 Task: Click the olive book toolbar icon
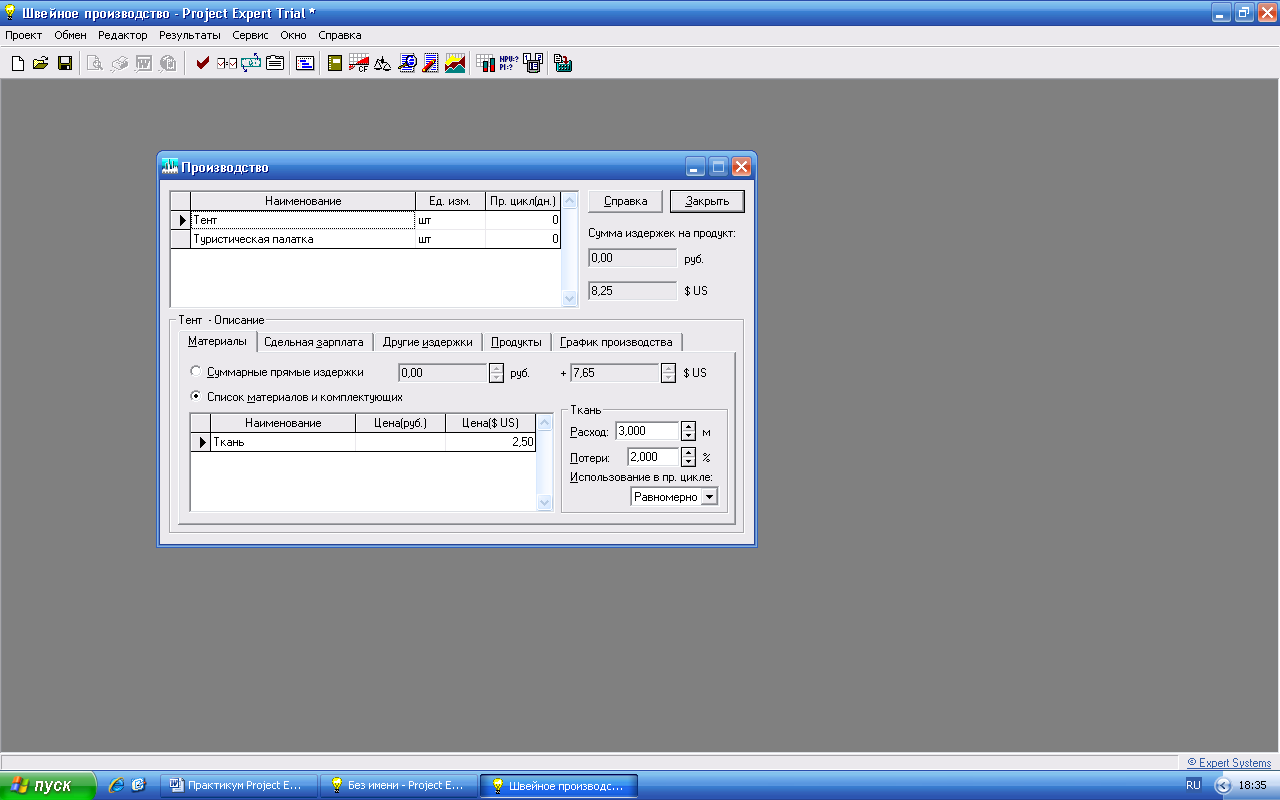pos(336,63)
